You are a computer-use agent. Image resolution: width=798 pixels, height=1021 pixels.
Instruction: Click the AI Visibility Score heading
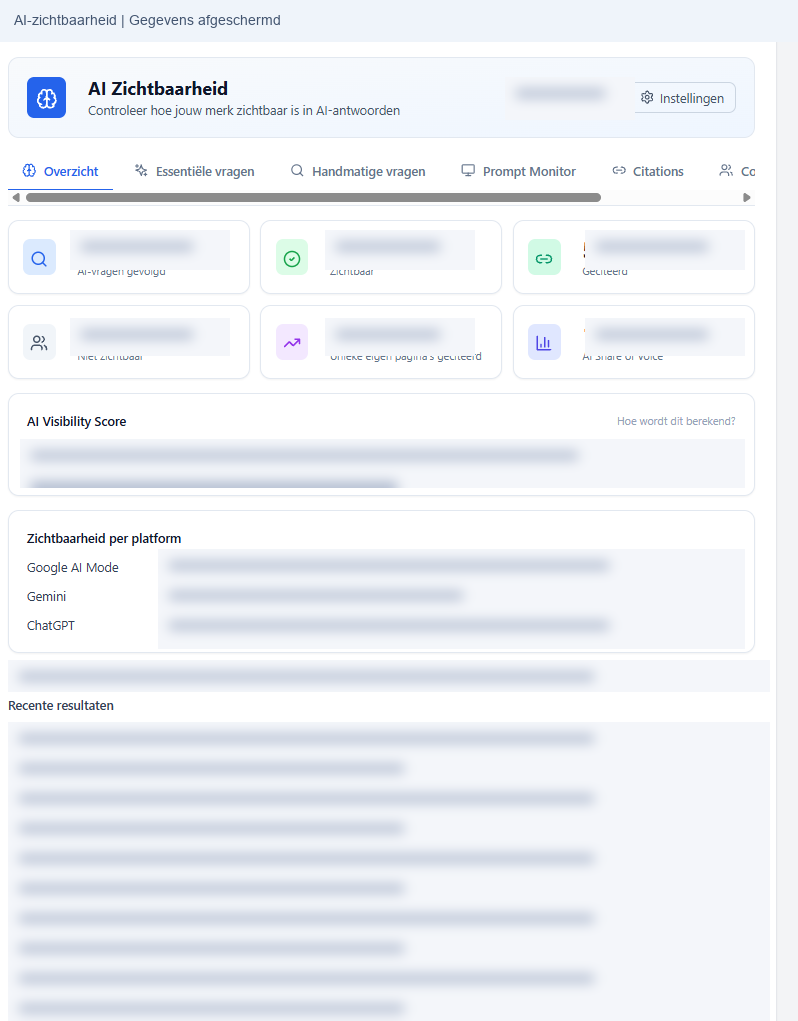[76, 421]
